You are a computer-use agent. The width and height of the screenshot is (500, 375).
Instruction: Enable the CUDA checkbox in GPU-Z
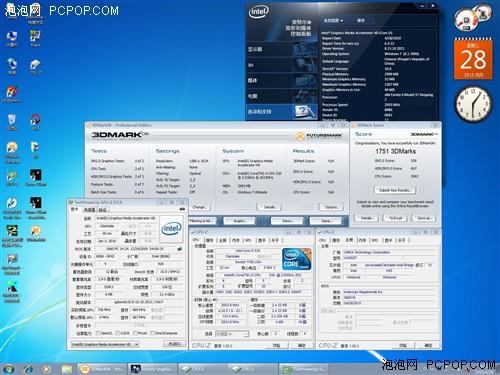tap(117, 333)
